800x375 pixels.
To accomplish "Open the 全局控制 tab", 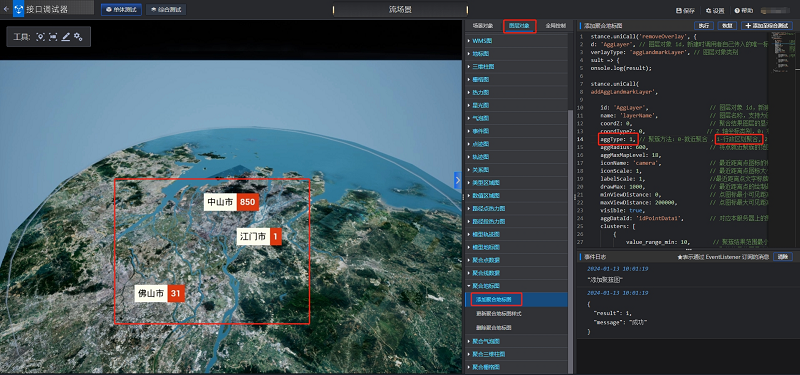I will click(555, 26).
